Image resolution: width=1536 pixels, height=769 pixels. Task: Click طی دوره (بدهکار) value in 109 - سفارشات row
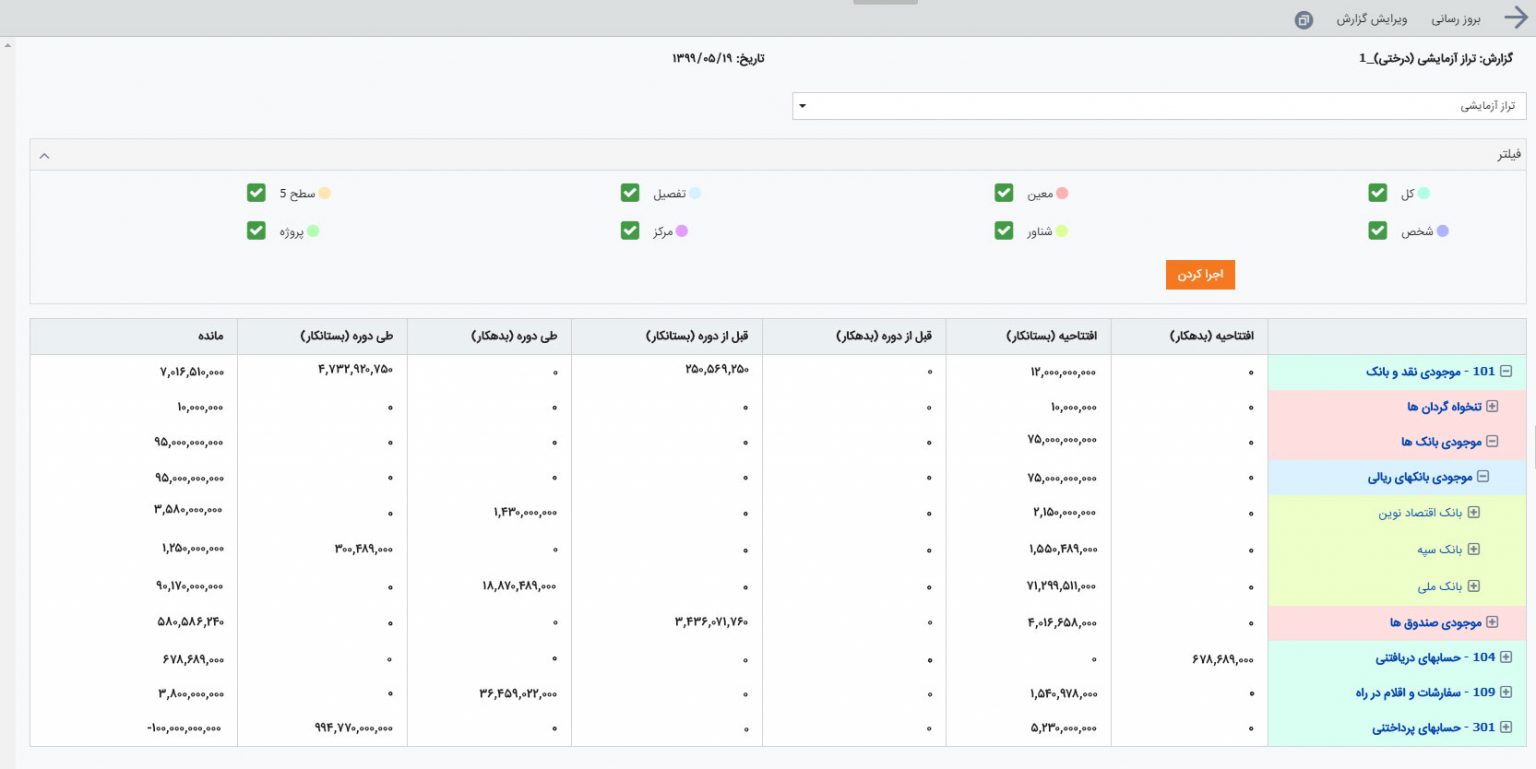pyautogui.click(x=519, y=692)
